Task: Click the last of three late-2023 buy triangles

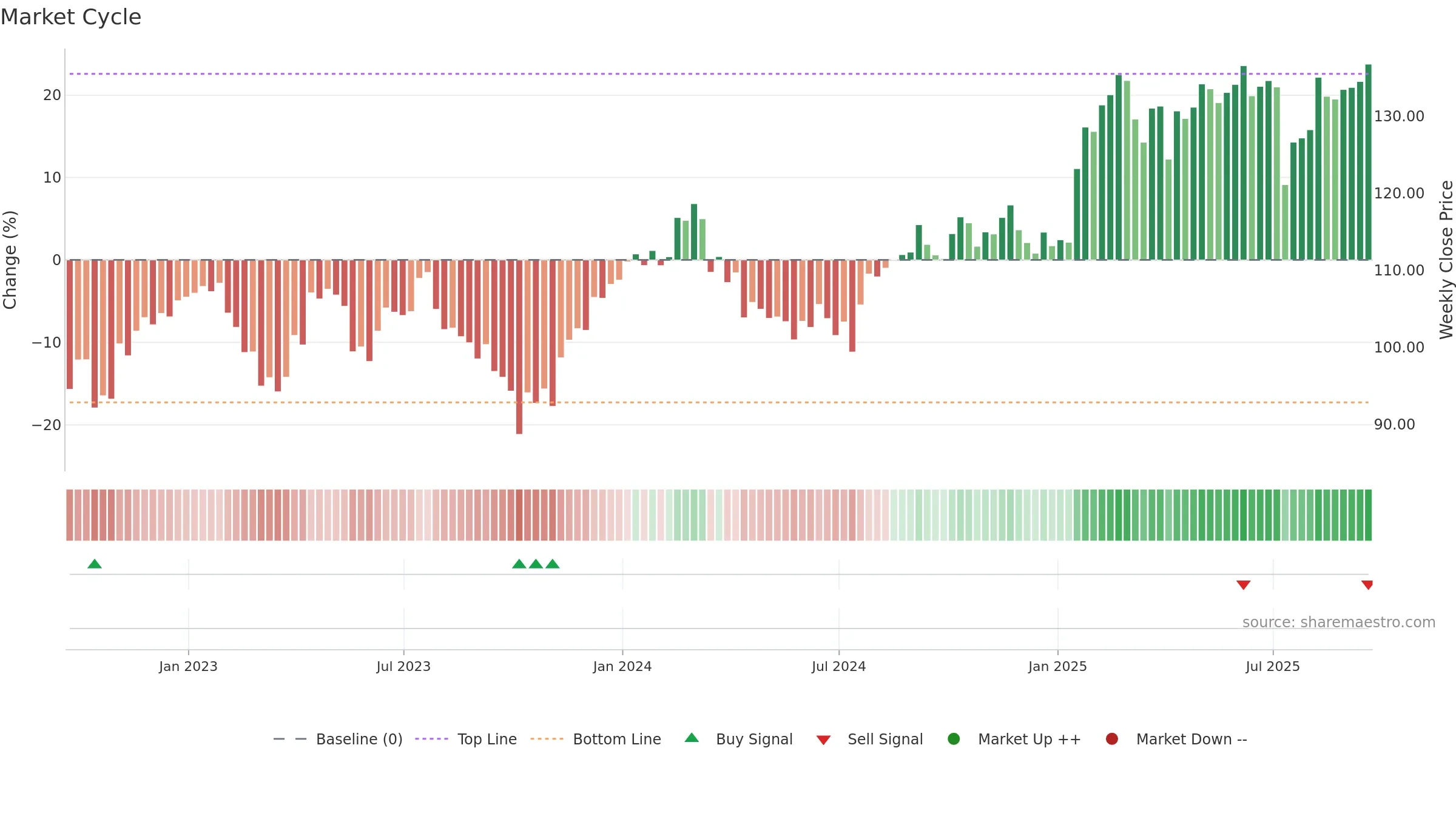Action: point(553,564)
